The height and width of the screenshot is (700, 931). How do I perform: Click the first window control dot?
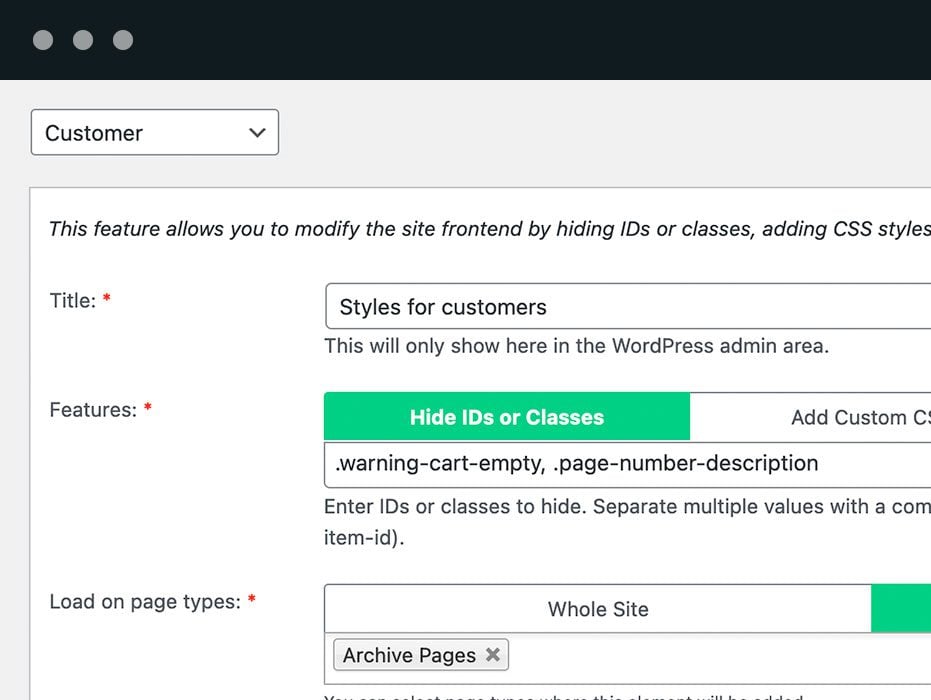(43, 40)
